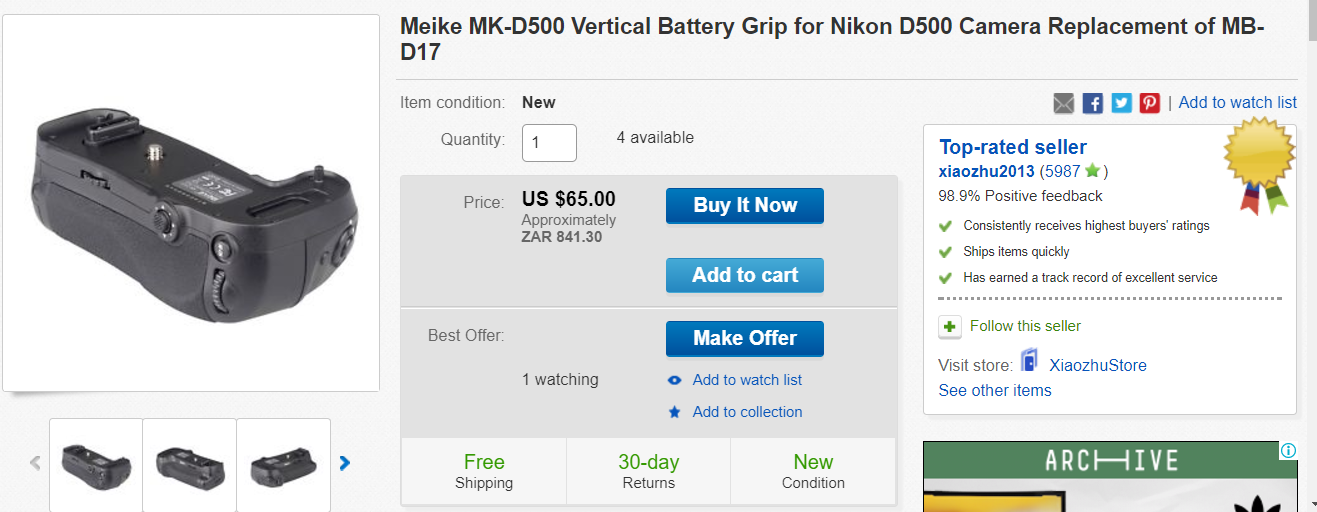Open the ad info icon

tap(1288, 451)
